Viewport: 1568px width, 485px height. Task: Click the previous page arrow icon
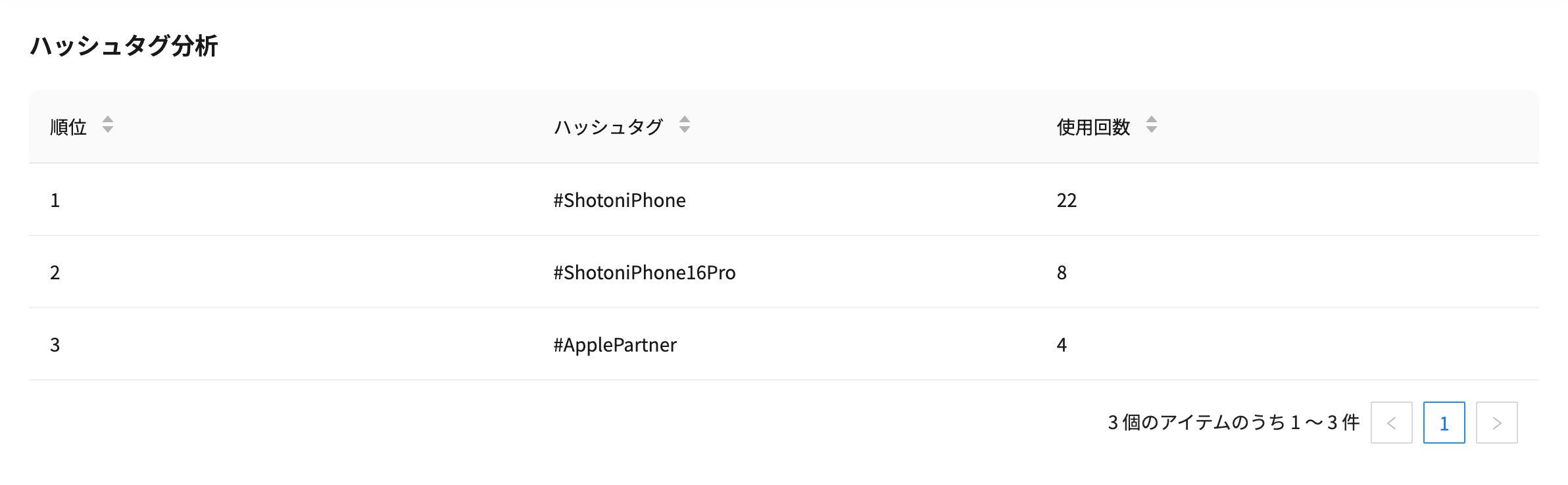click(x=1390, y=423)
